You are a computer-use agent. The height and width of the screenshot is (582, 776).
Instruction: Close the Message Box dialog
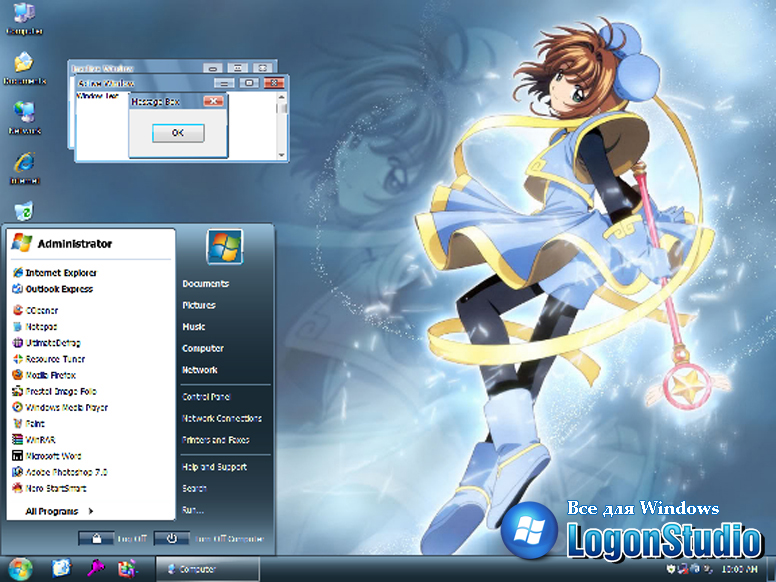213,101
